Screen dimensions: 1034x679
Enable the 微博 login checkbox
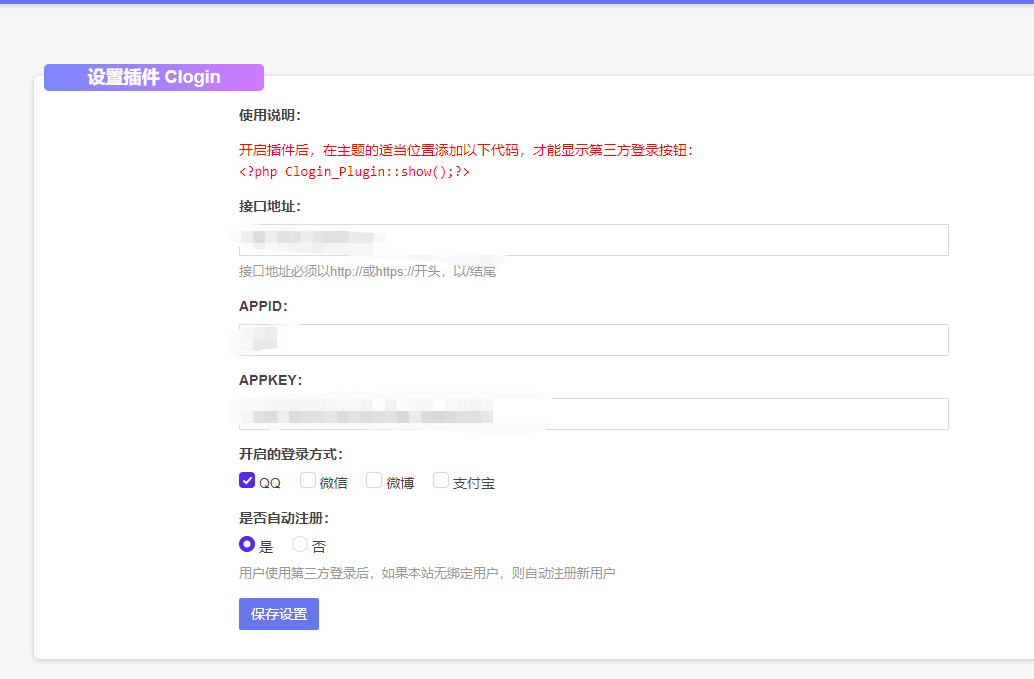click(373, 480)
